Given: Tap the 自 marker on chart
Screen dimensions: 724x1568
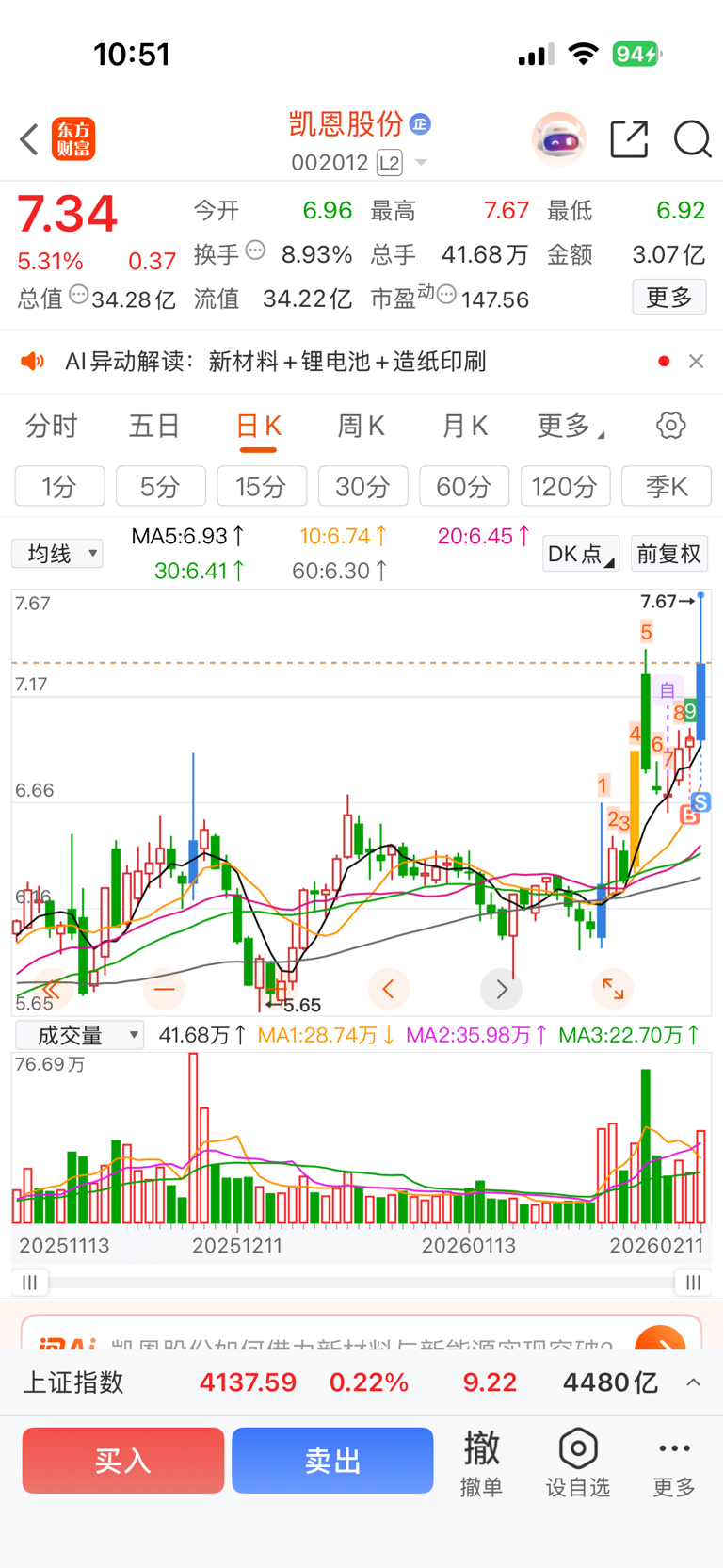Looking at the screenshot, I should point(668,690).
